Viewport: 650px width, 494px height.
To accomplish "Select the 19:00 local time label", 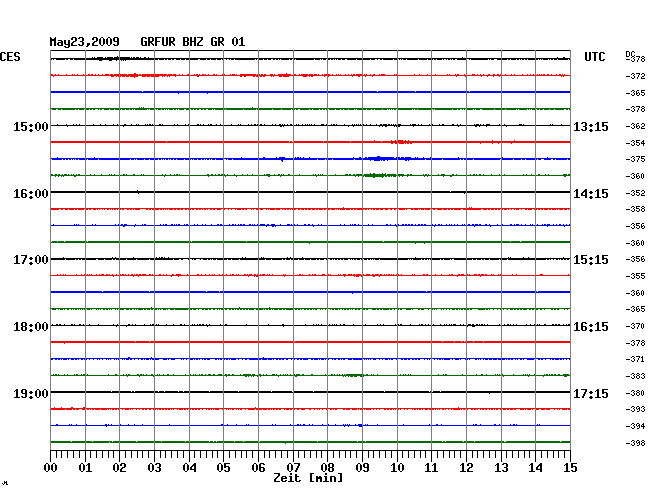I will tap(31, 394).
